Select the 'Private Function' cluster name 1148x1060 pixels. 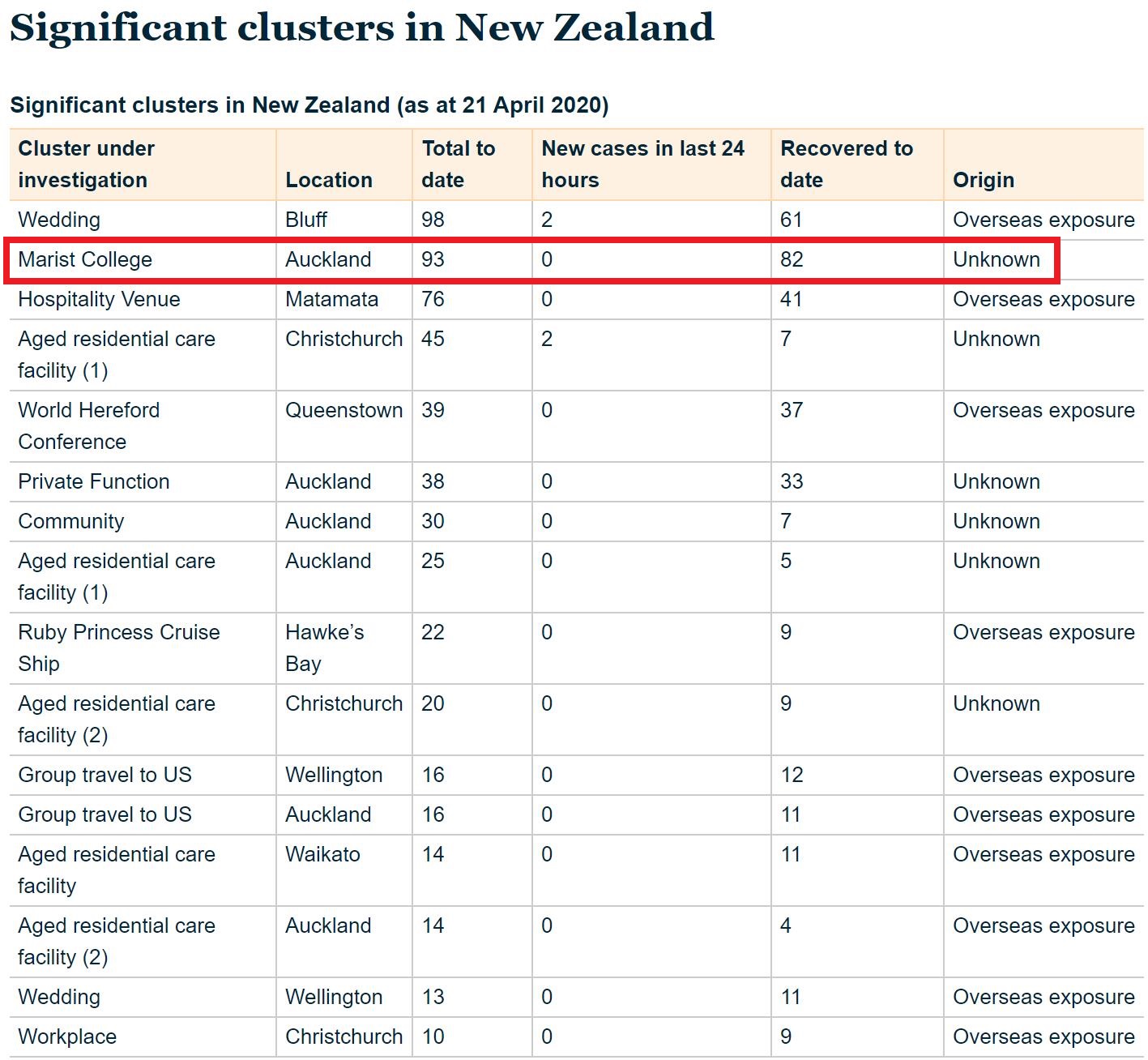[94, 481]
